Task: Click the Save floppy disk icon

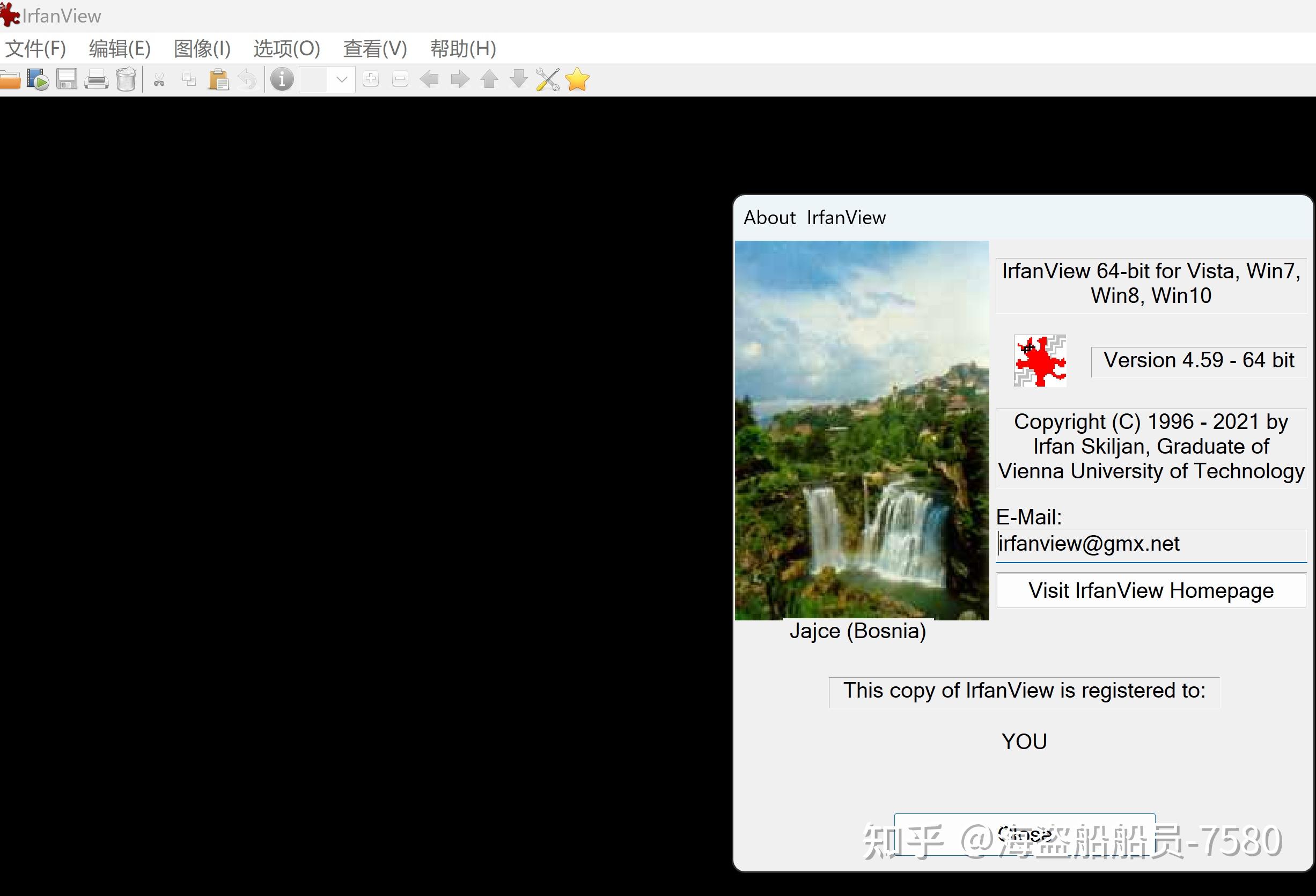Action: point(67,80)
